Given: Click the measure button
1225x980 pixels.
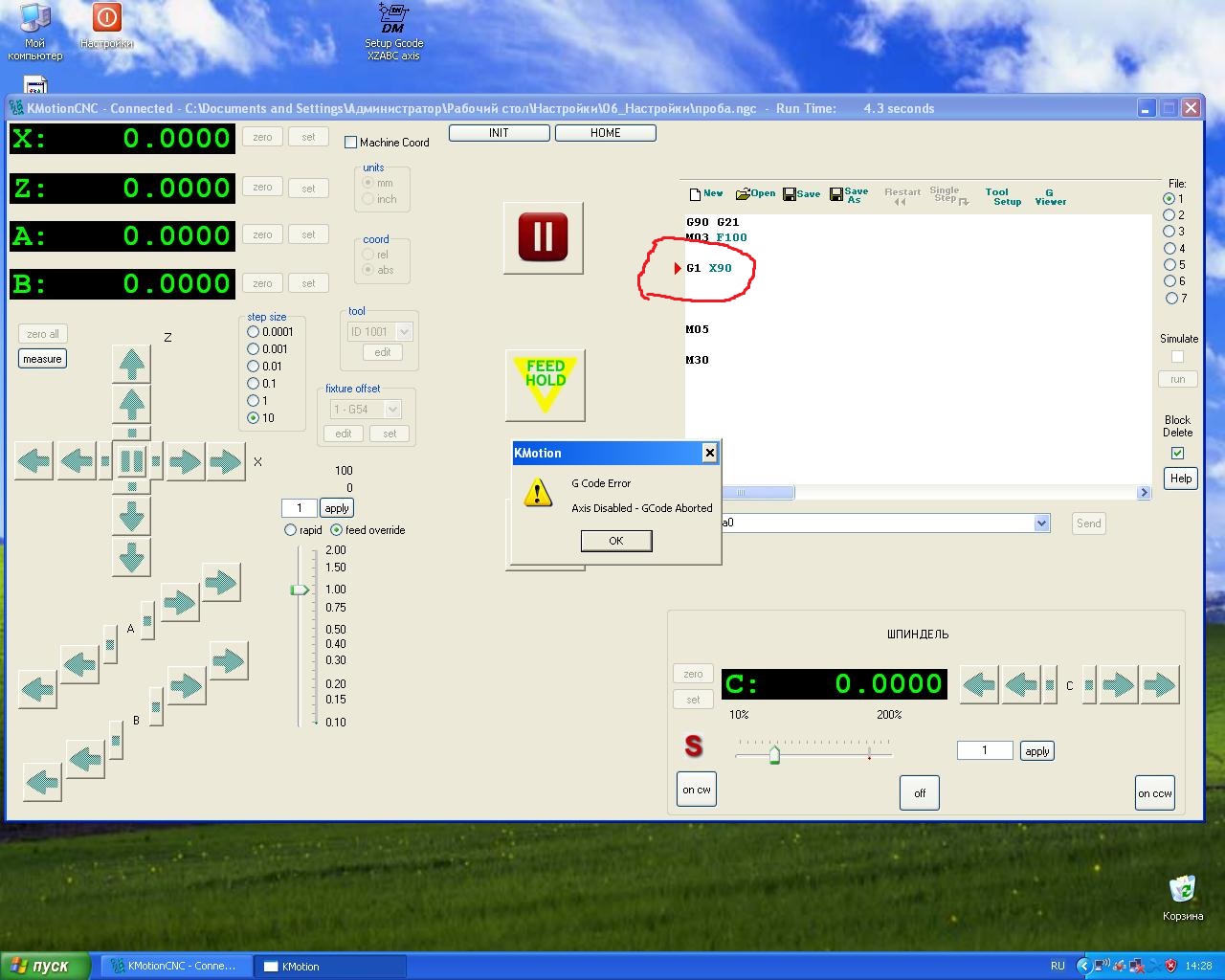Looking at the screenshot, I should (42, 359).
